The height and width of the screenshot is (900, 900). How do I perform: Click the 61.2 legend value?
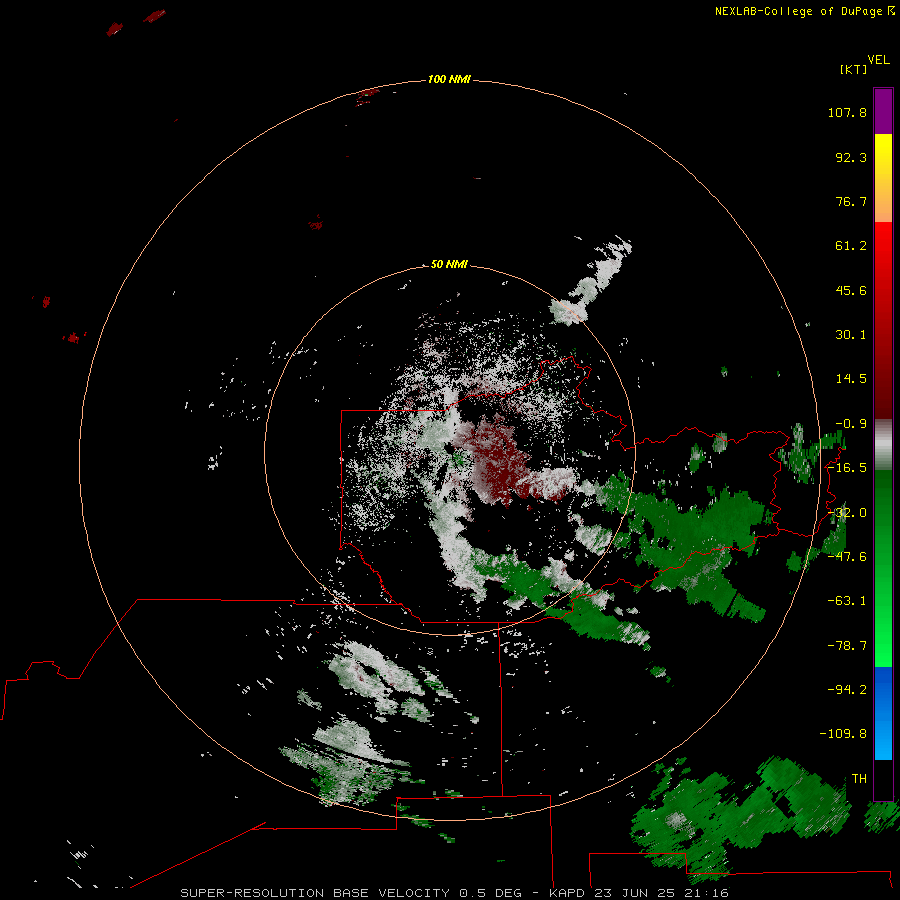[851, 246]
